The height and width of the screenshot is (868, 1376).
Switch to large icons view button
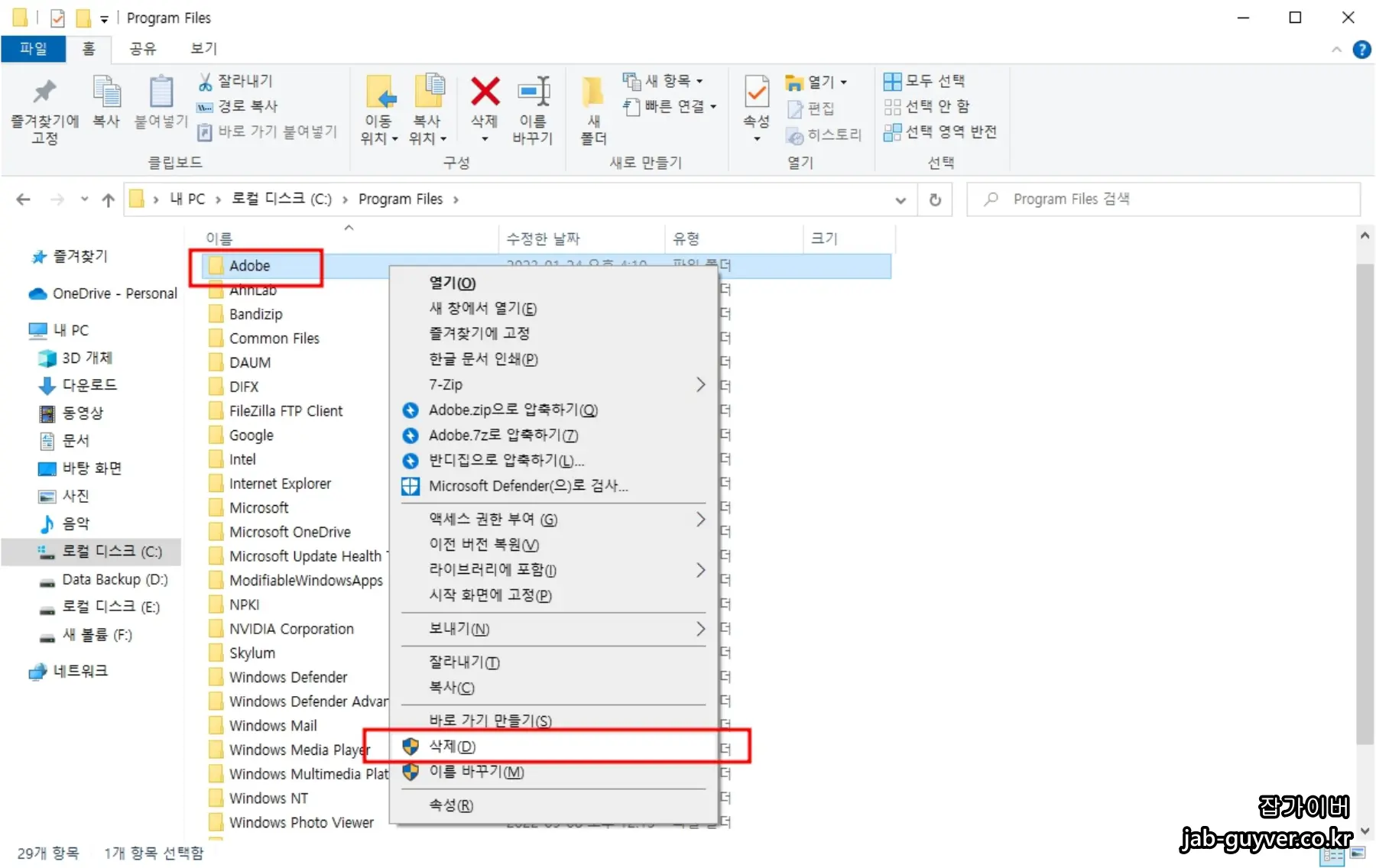pyautogui.click(x=1358, y=853)
